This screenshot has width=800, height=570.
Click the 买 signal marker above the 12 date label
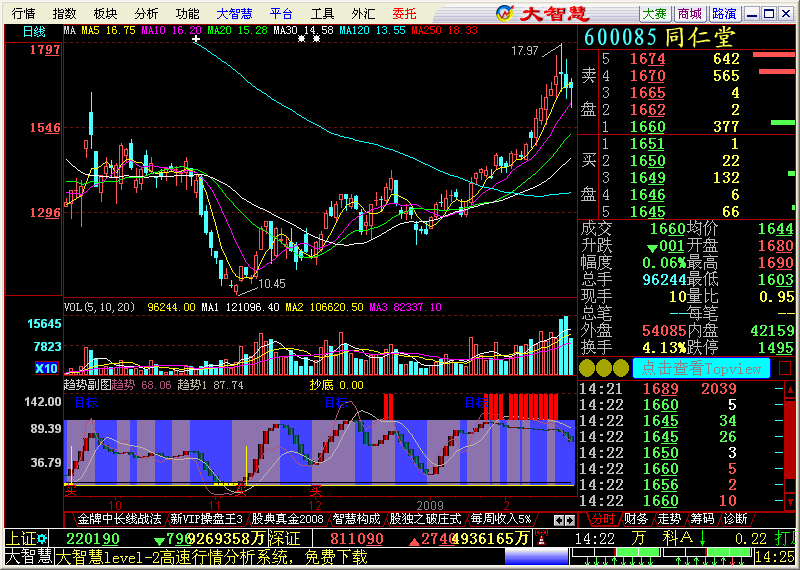pos(316,491)
